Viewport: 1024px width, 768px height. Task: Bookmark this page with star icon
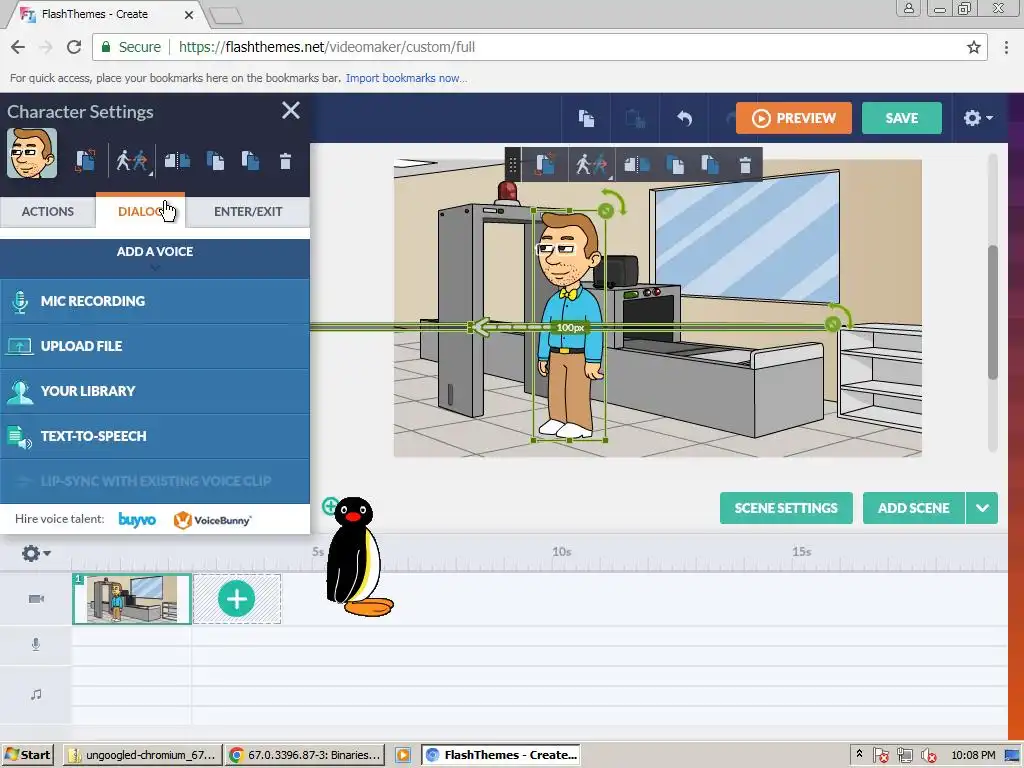pos(974,47)
